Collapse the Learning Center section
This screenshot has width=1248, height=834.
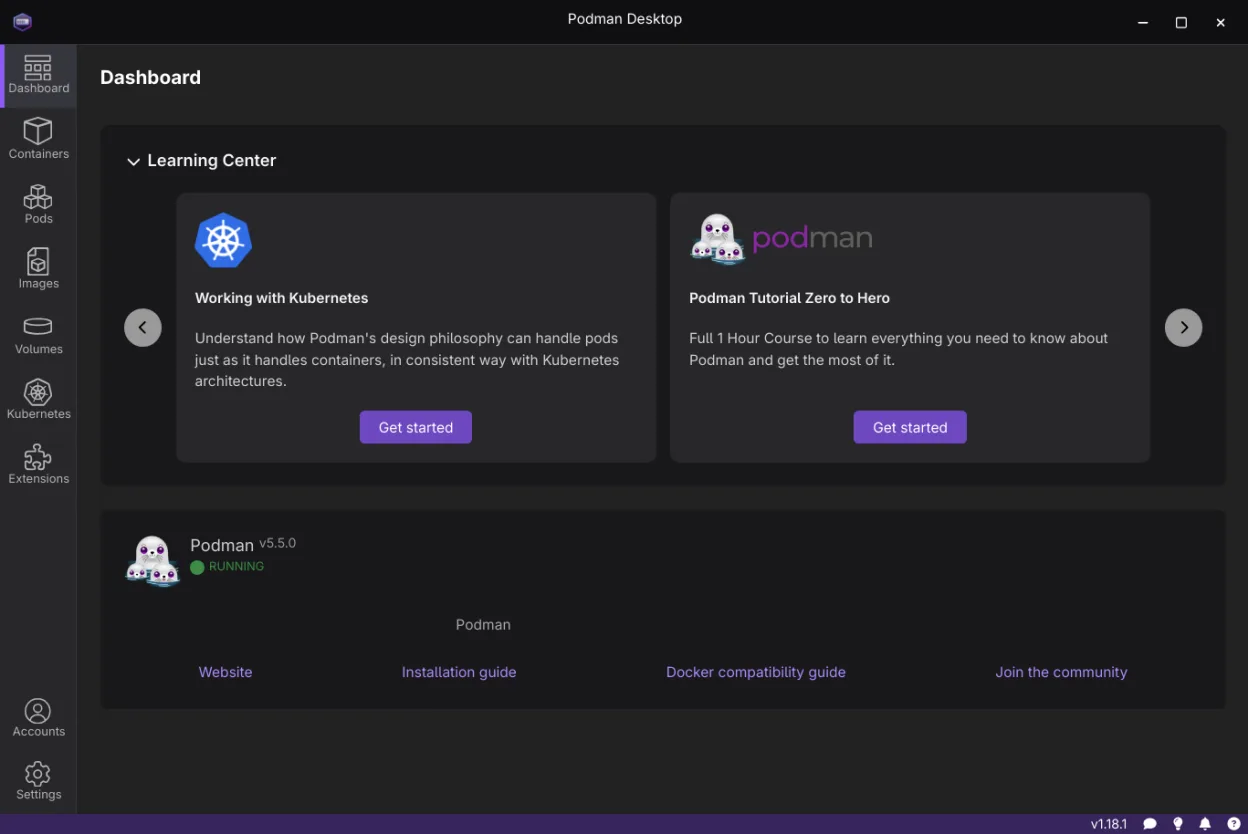[x=133, y=161]
